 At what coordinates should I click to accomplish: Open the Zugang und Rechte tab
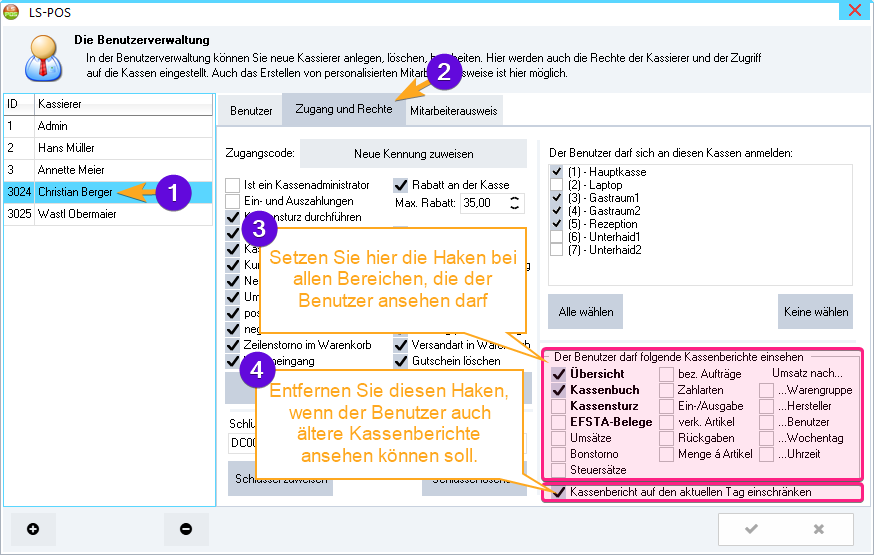pos(344,109)
